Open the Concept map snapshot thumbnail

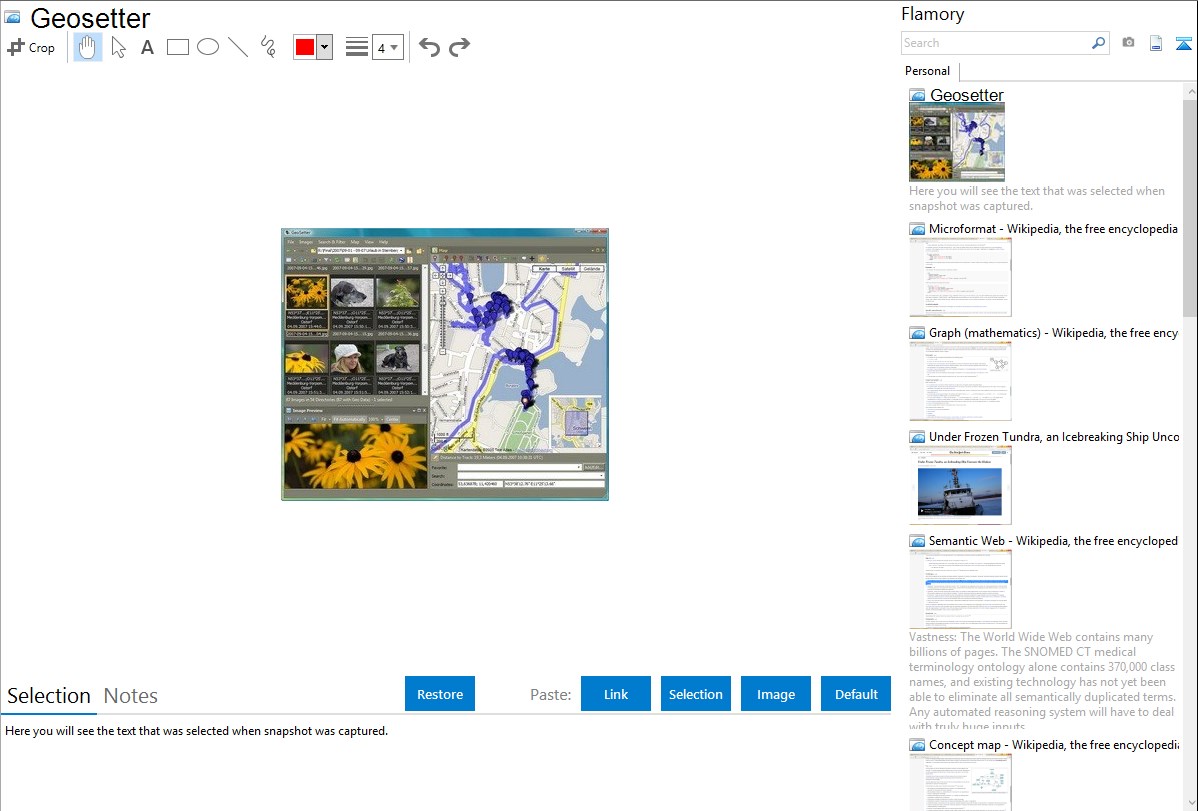tap(960, 782)
